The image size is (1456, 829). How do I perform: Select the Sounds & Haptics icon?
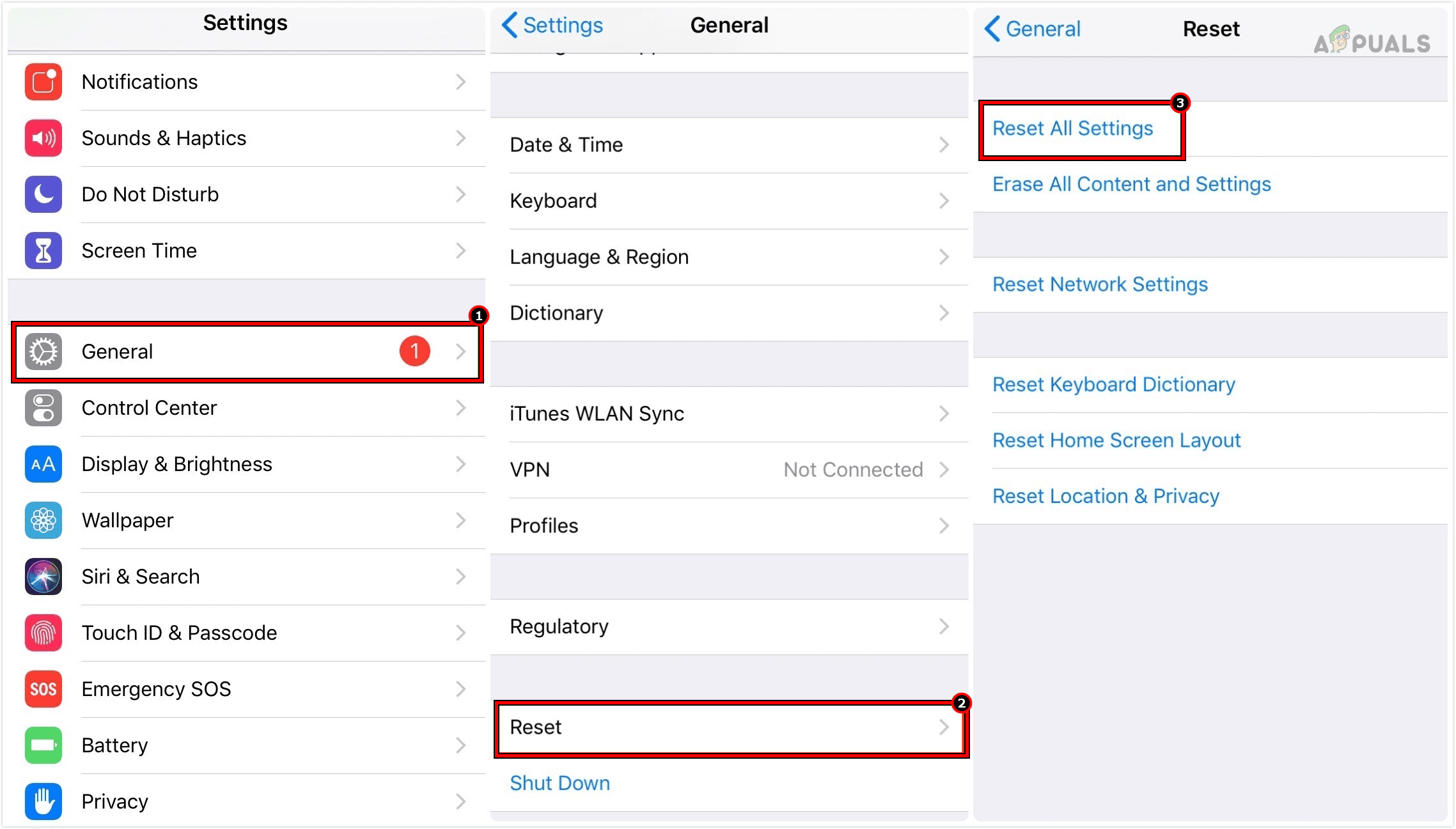[x=42, y=138]
